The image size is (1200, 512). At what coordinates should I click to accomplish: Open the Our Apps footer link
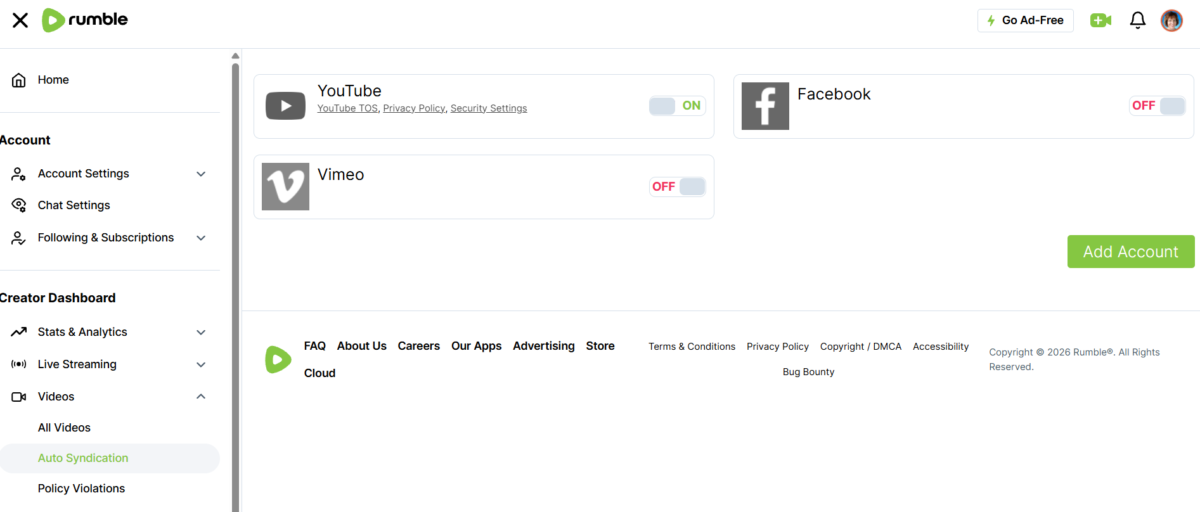click(x=476, y=346)
